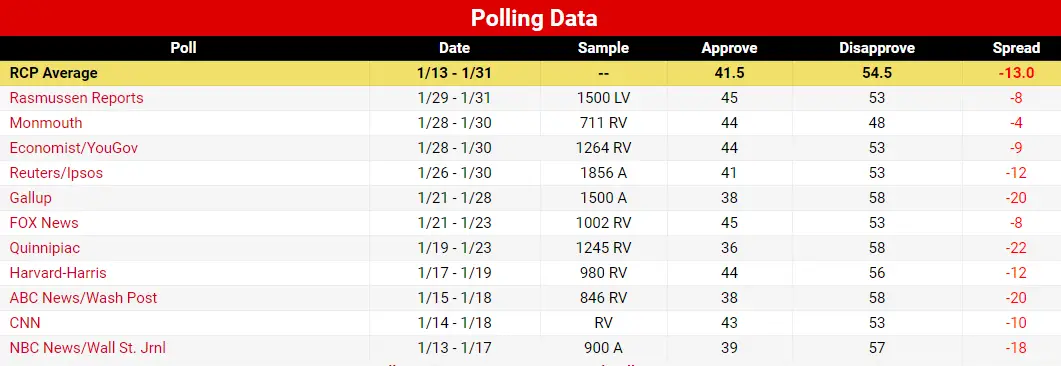
Task: Click the Polling Data title banner
Action: point(530,18)
